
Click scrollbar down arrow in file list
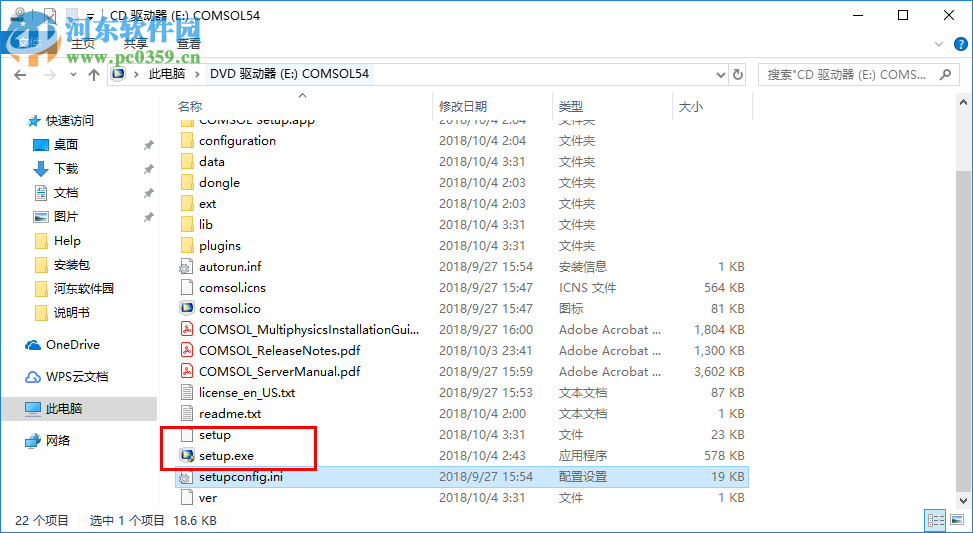coord(963,500)
